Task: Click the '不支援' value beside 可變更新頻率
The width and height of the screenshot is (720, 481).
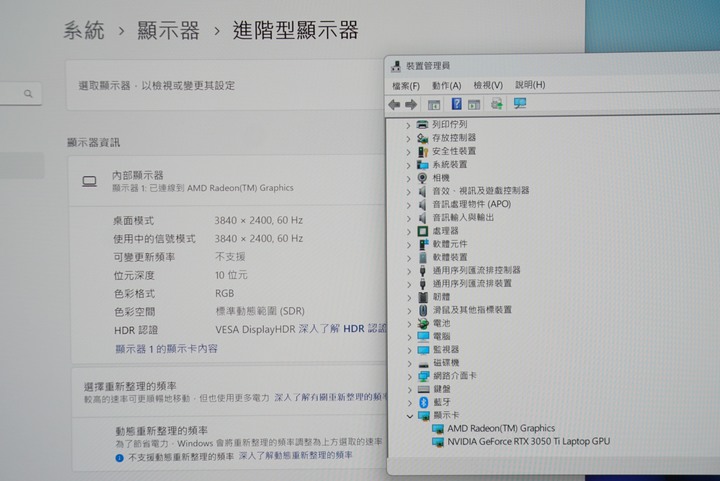Action: point(231,257)
